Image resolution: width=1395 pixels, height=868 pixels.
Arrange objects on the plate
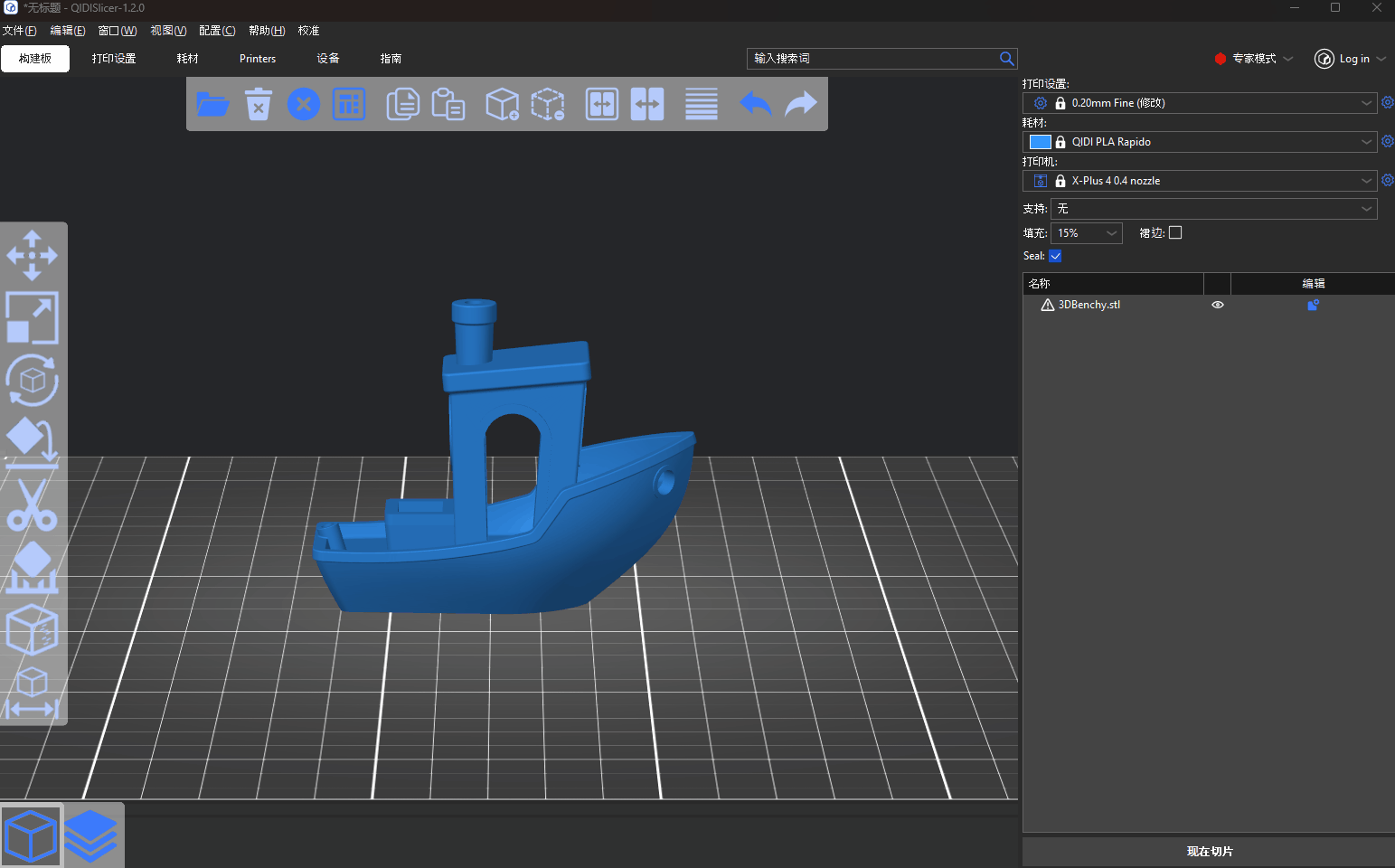pyautogui.click(x=349, y=104)
